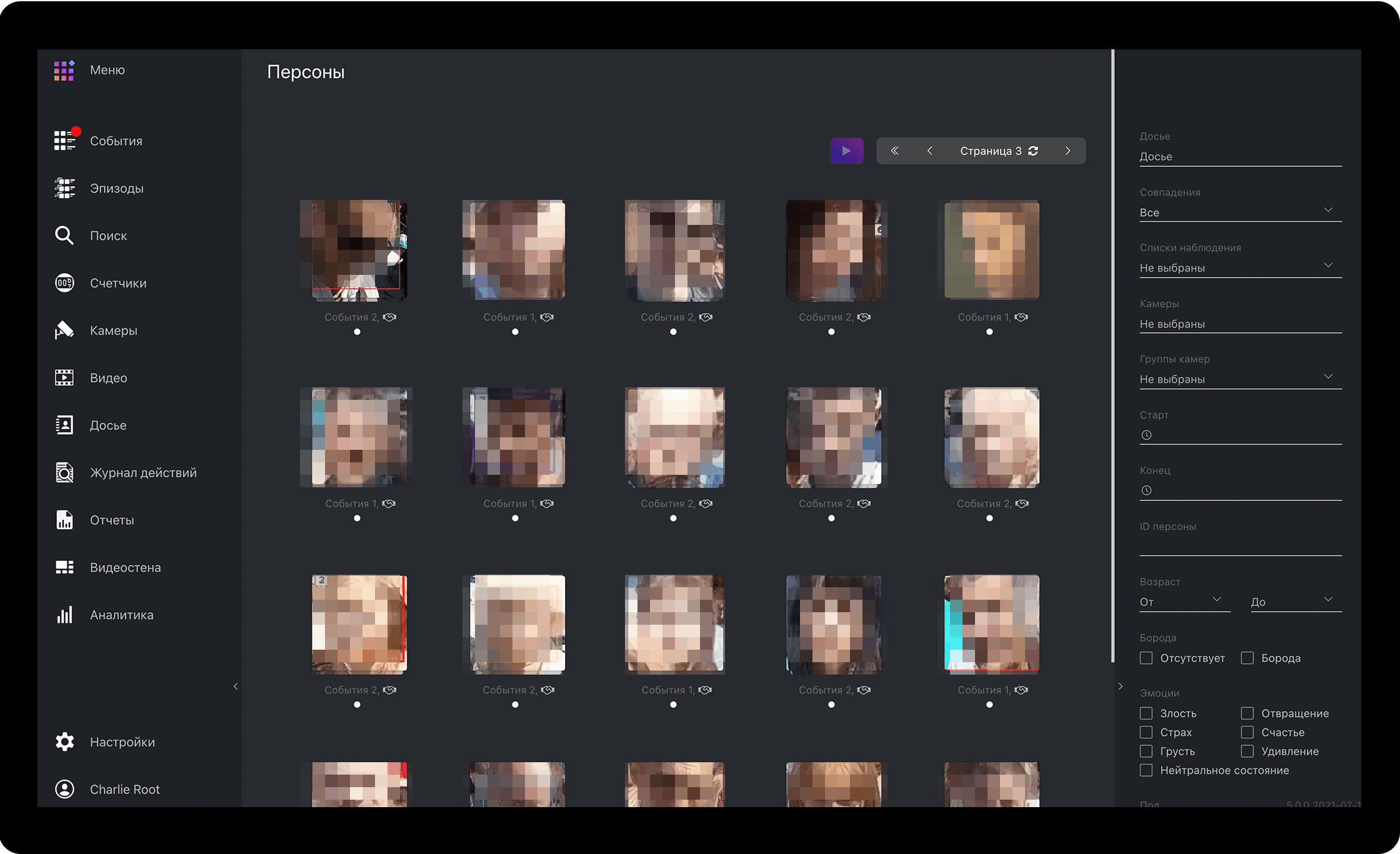Click the clock icon in Старт field

coord(1146,435)
